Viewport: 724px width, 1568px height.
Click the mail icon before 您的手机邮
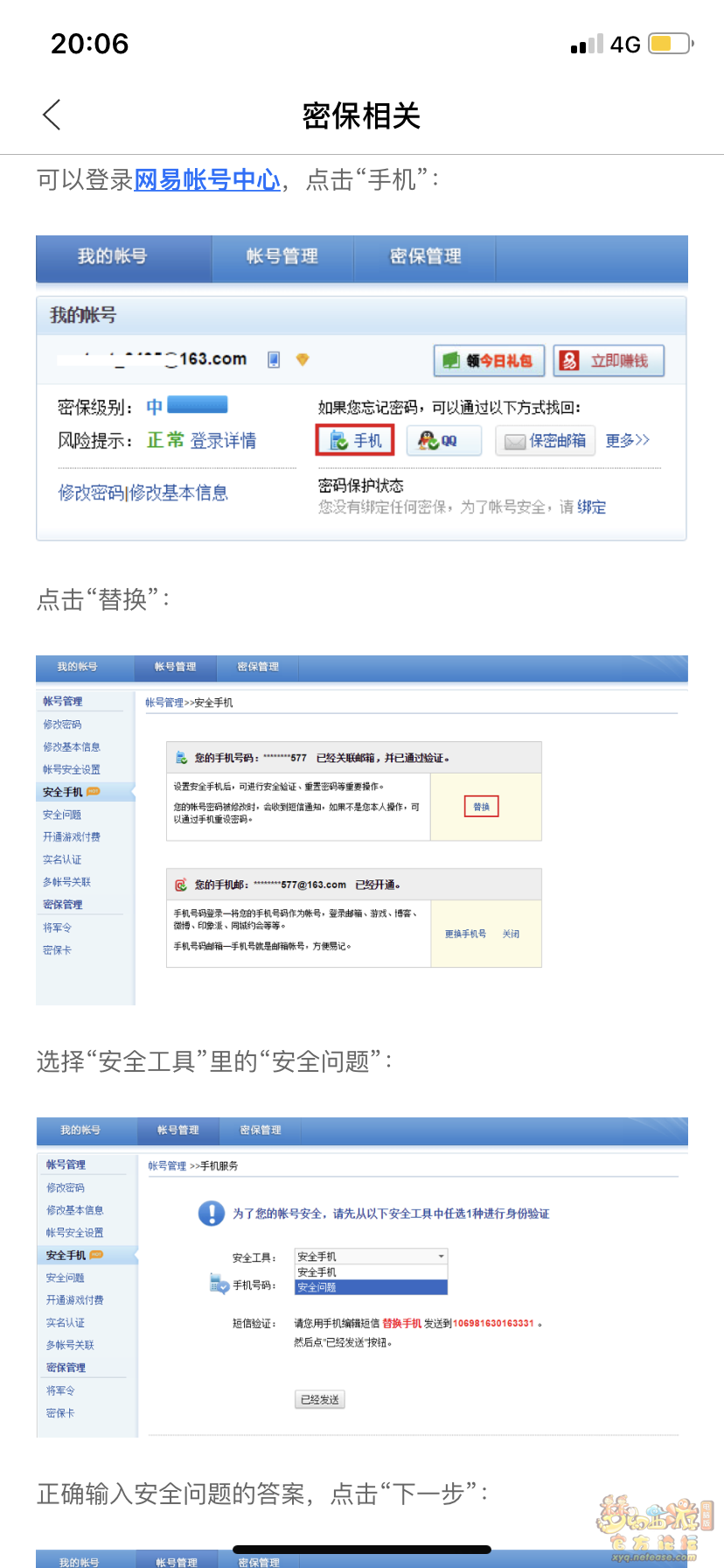(x=181, y=885)
